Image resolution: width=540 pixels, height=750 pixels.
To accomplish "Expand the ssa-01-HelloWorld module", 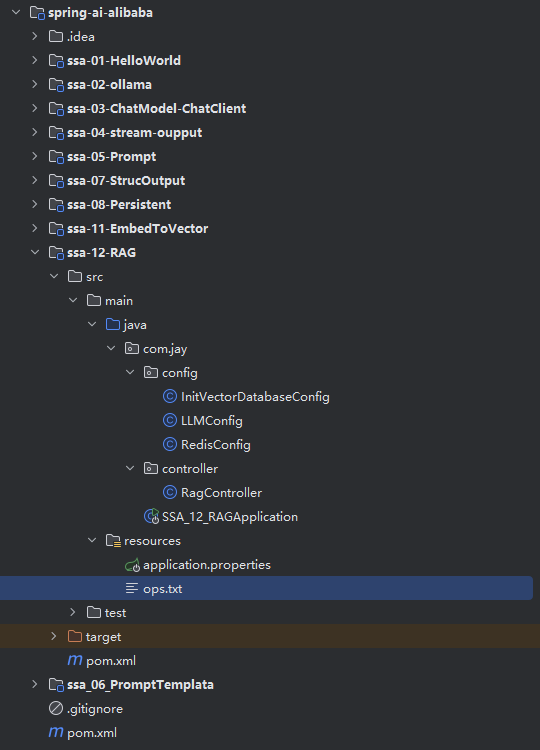I will (34, 60).
